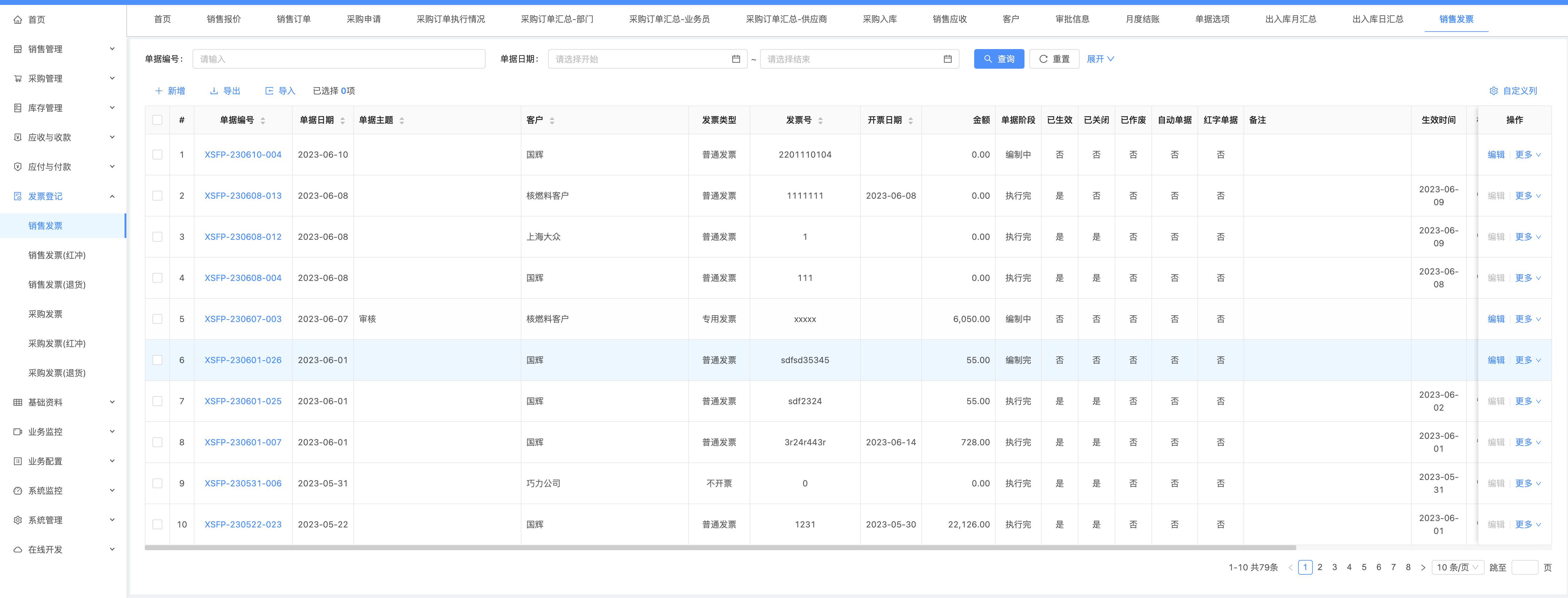Click the 业务配置 sidebar icon

[x=18, y=461]
